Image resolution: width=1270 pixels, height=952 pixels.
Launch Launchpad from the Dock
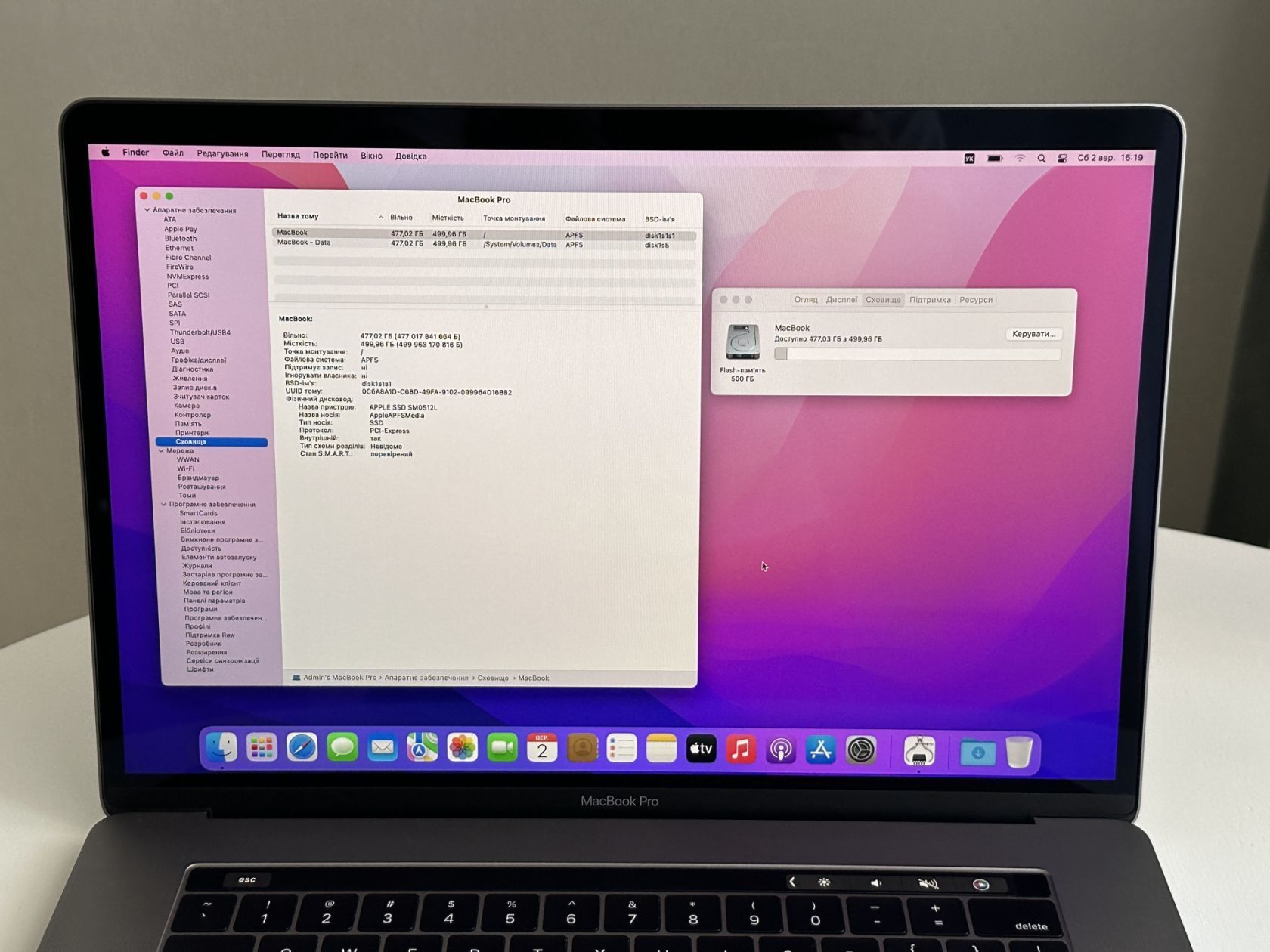point(262,748)
